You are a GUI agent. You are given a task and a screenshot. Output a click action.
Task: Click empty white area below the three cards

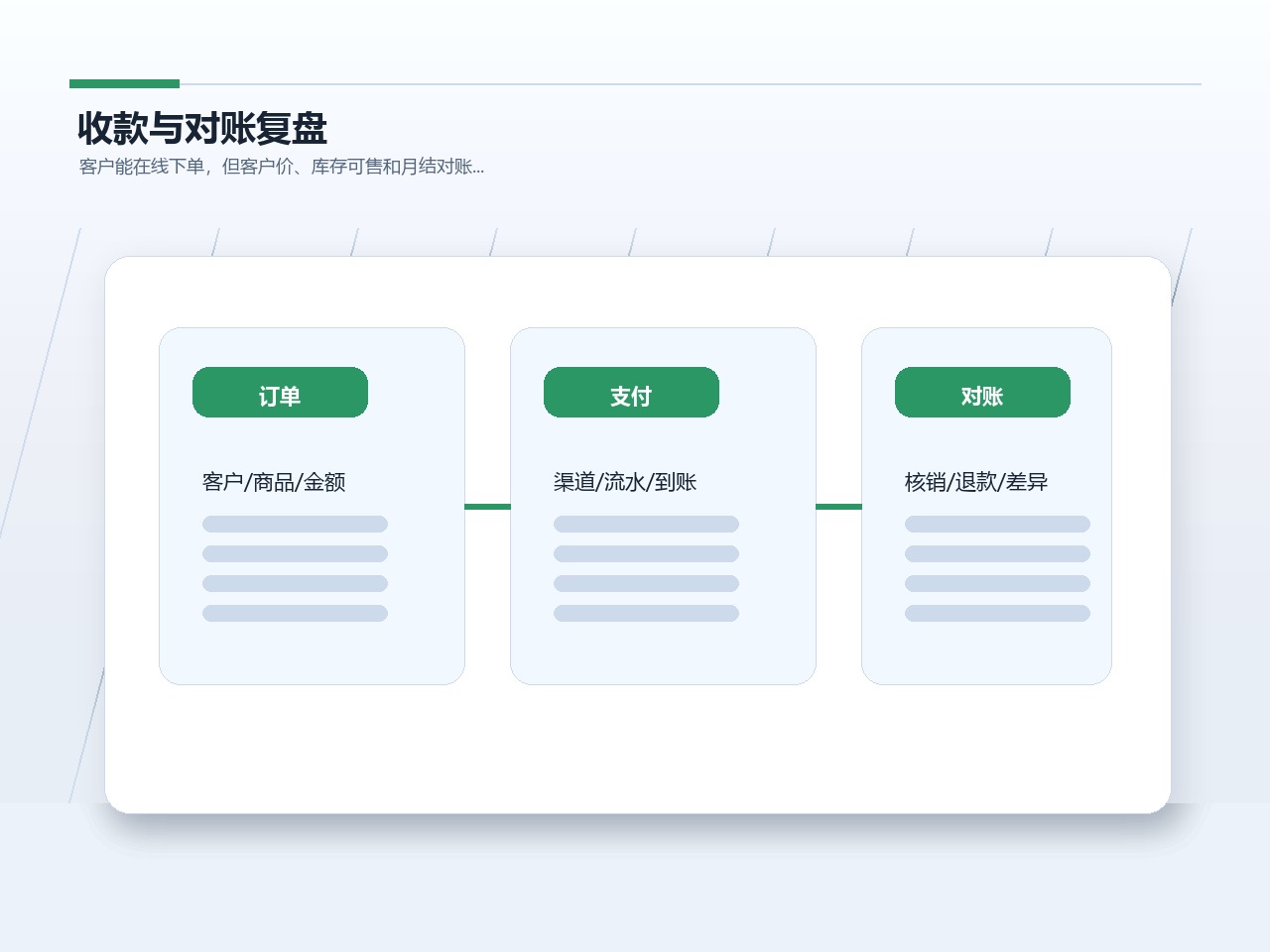(x=637, y=749)
